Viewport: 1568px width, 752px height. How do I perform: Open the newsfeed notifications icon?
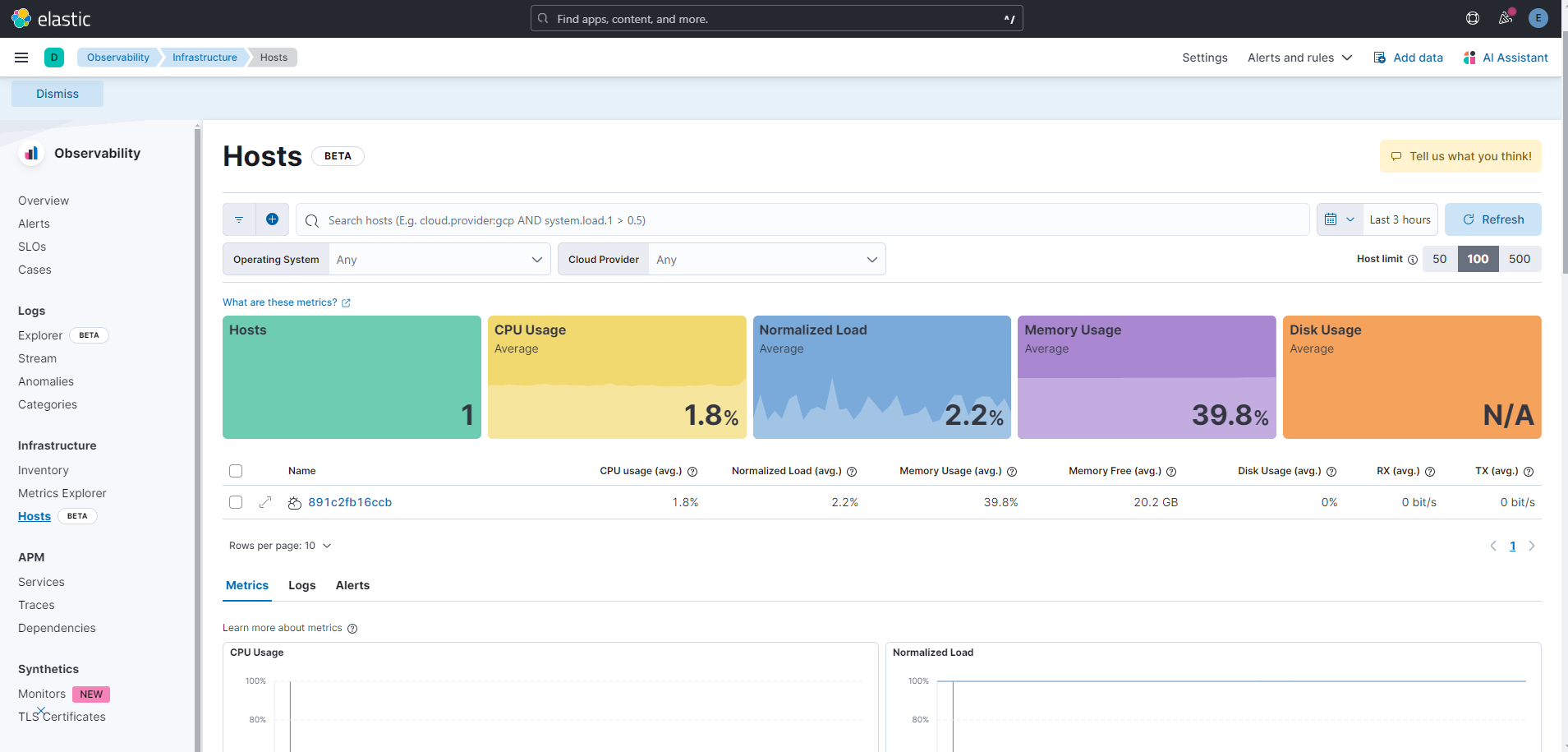(1505, 18)
